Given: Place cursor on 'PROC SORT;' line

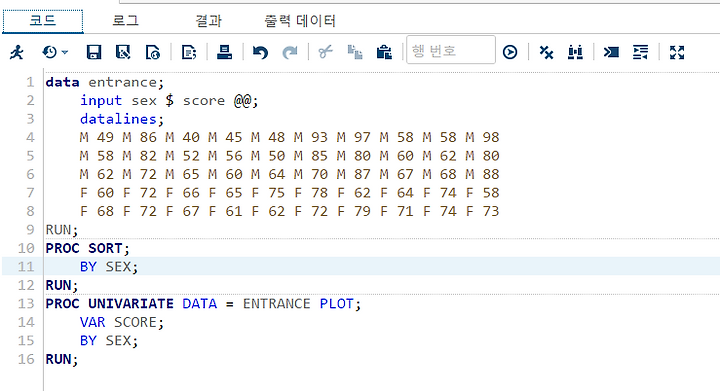Looking at the screenshot, I should click(87, 248).
